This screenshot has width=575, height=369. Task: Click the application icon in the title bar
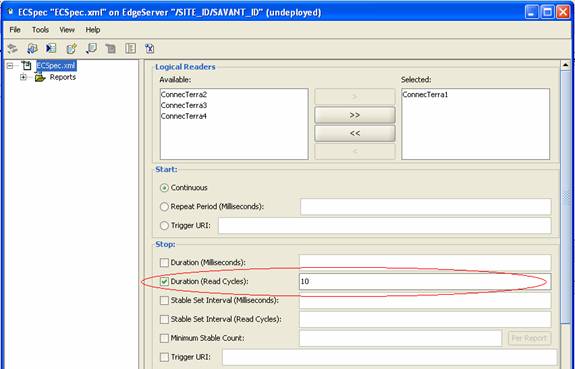10,12
